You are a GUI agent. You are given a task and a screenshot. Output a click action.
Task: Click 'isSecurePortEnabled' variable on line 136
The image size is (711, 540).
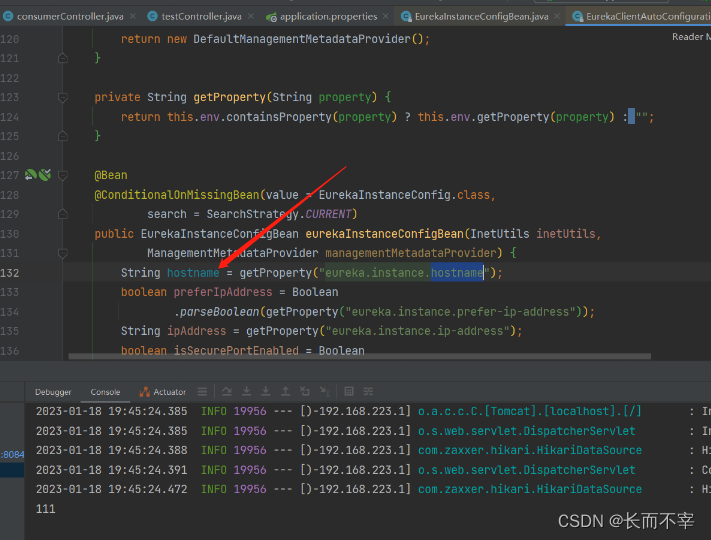tap(236, 350)
